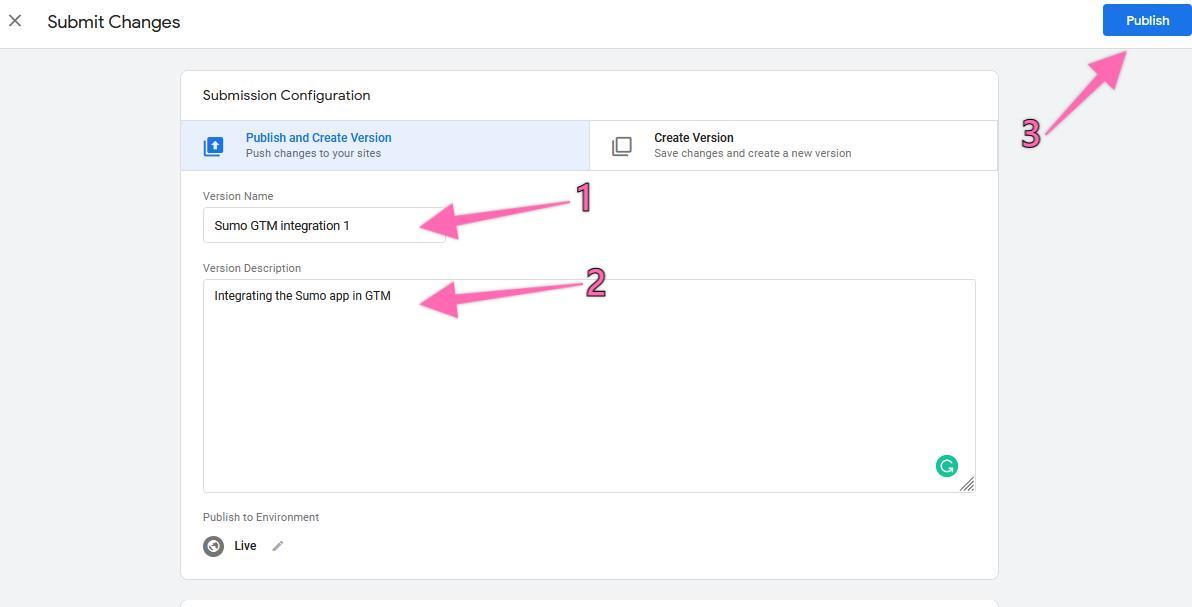This screenshot has height=607, width=1192.
Task: Click the Live environment globe icon
Action: point(213,546)
